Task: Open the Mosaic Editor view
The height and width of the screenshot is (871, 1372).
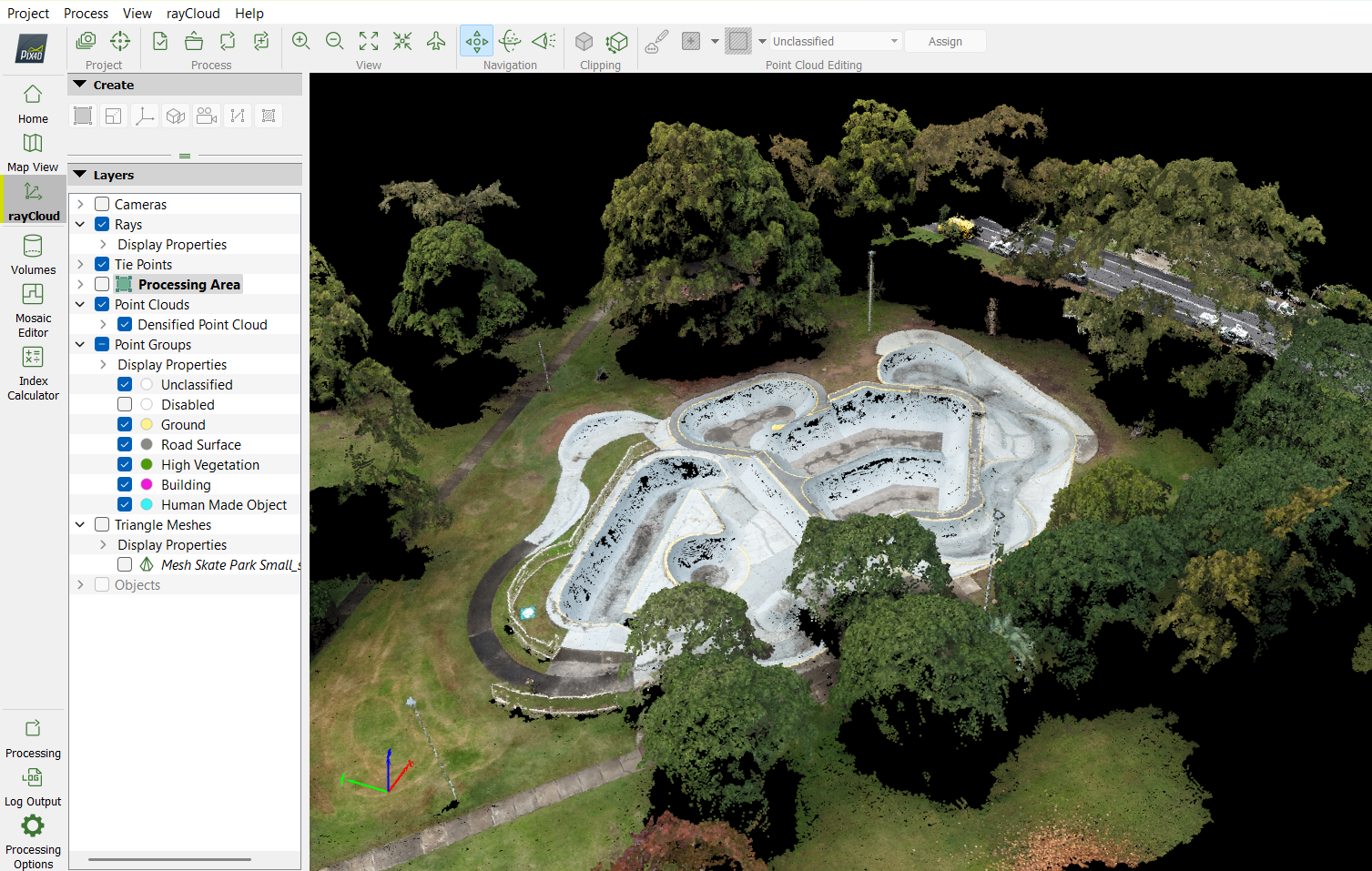Action: [33, 309]
